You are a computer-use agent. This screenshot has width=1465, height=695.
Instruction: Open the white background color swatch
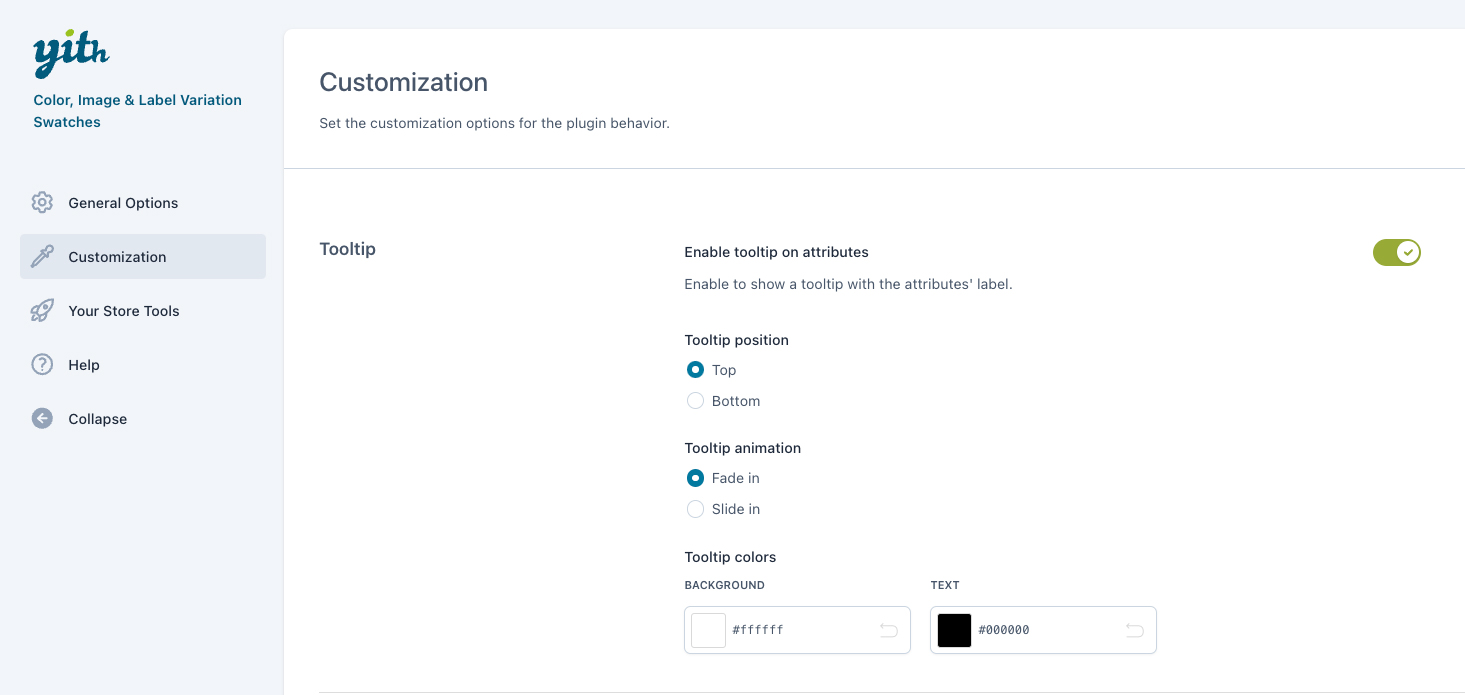pos(708,630)
